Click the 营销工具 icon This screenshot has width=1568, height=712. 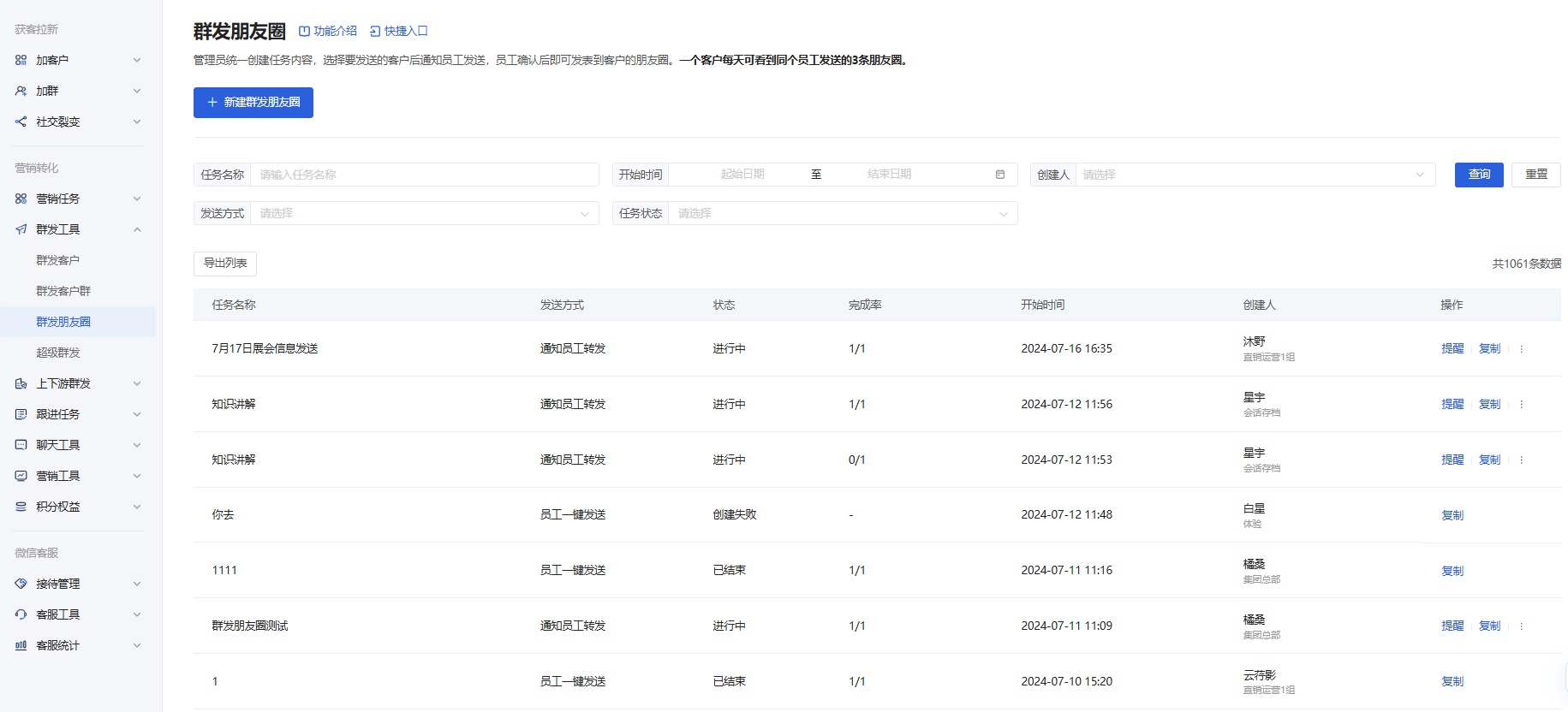21,476
